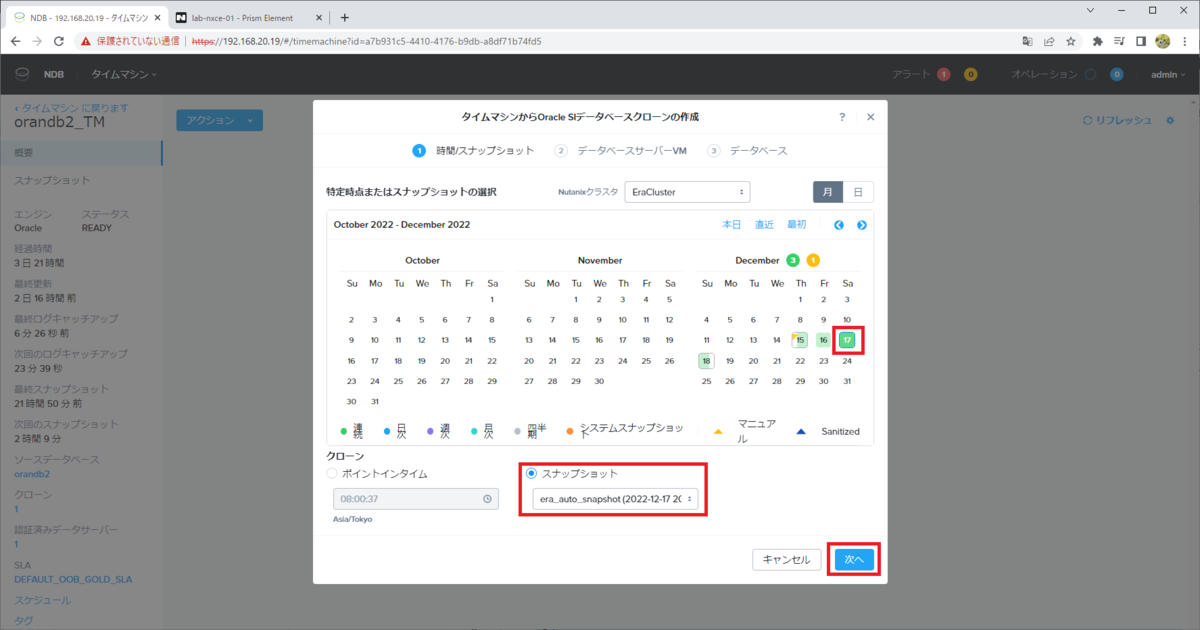Click the 08:00:37 time input field
The image size is (1200, 630).
point(415,499)
